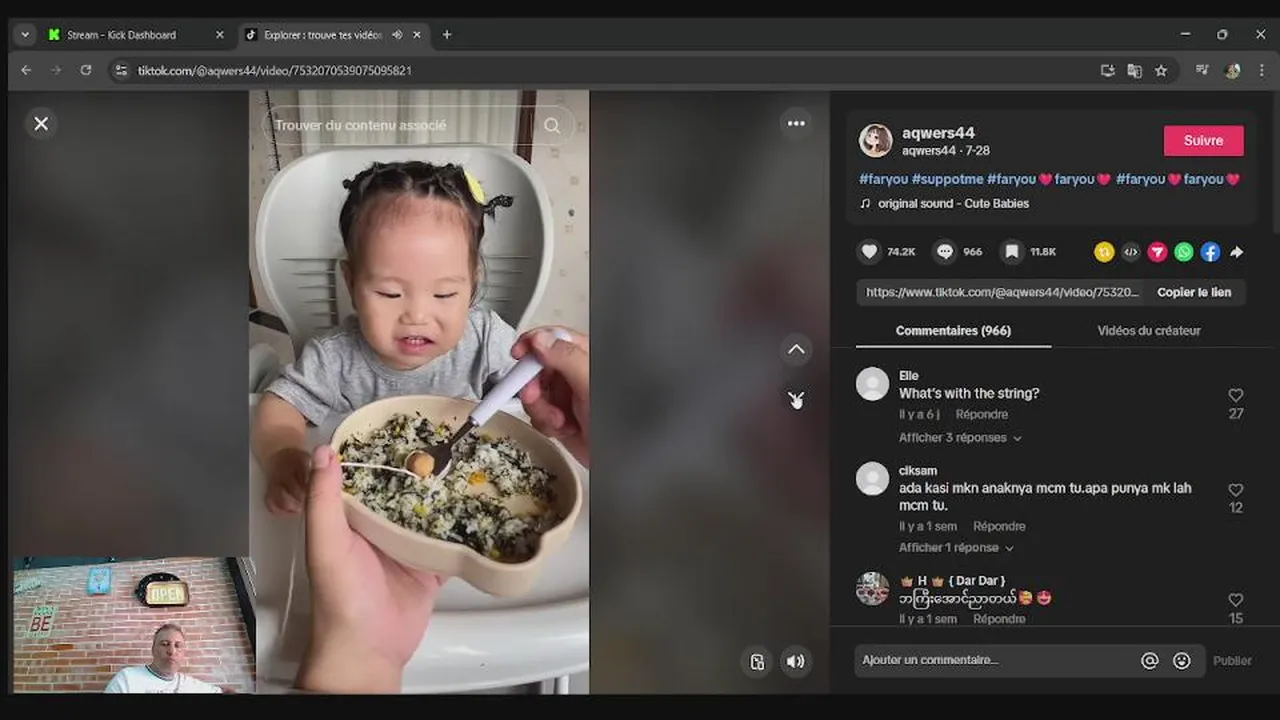1280x720 pixels.
Task: Share video through the WhatsApp icon
Action: pos(1184,252)
